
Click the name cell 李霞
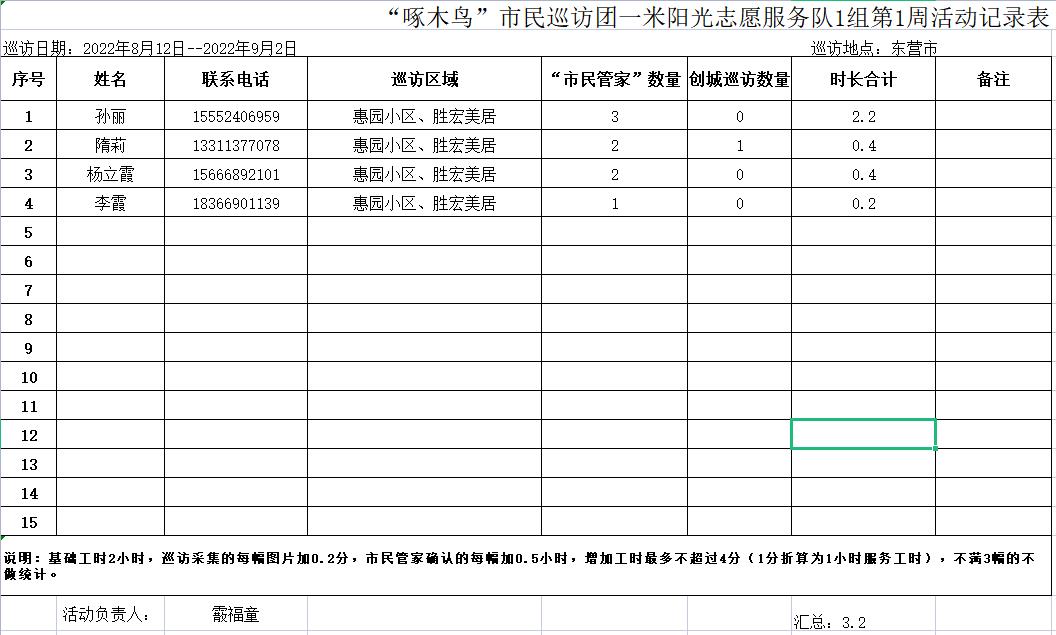coord(110,203)
